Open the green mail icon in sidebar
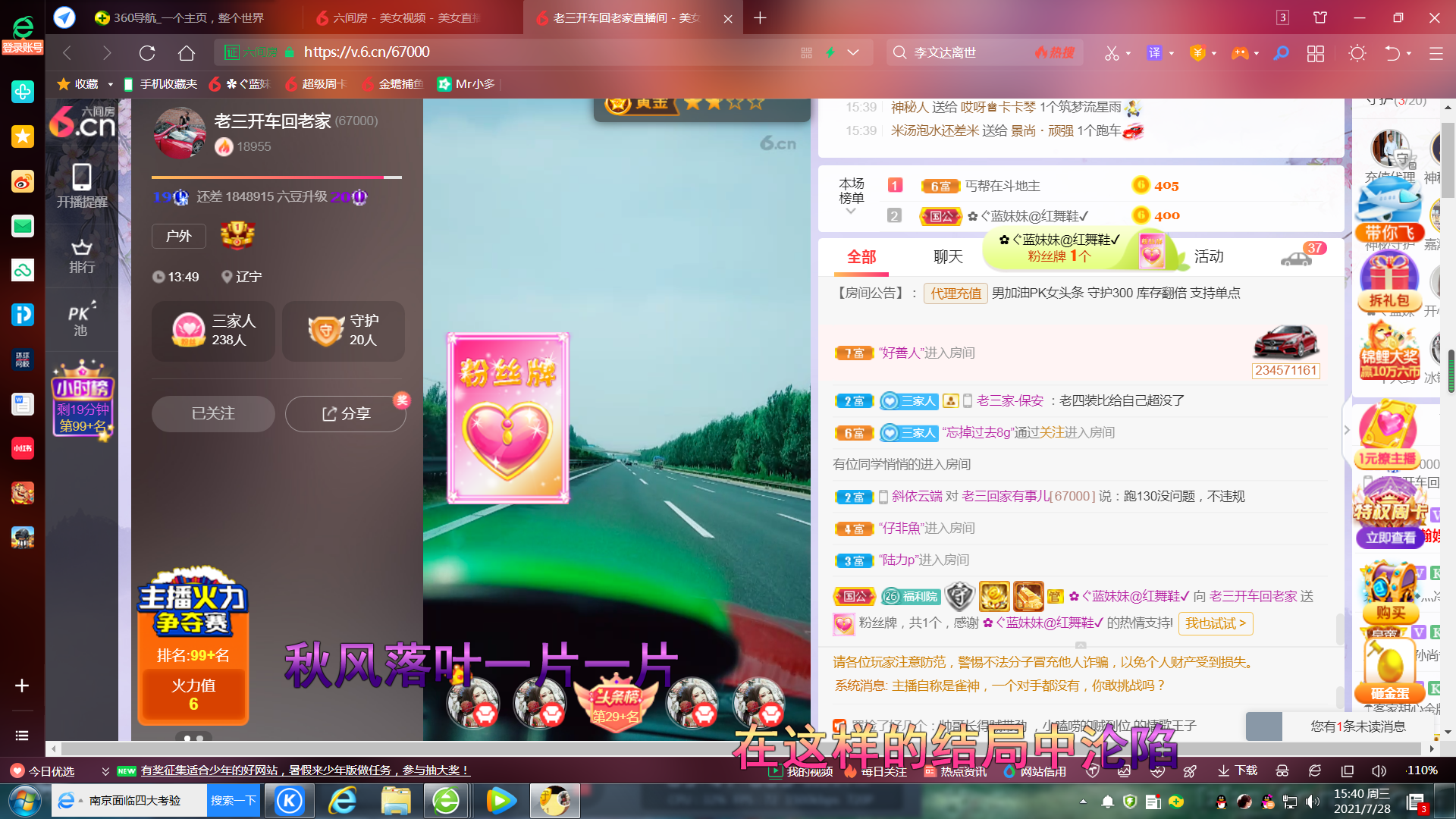Viewport: 1456px width, 819px height. pos(22,226)
